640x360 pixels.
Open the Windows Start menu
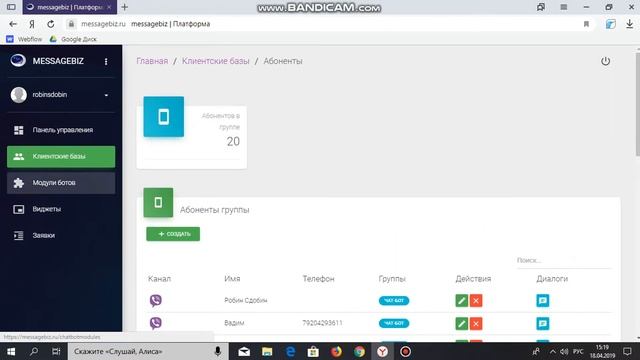click(x=11, y=351)
